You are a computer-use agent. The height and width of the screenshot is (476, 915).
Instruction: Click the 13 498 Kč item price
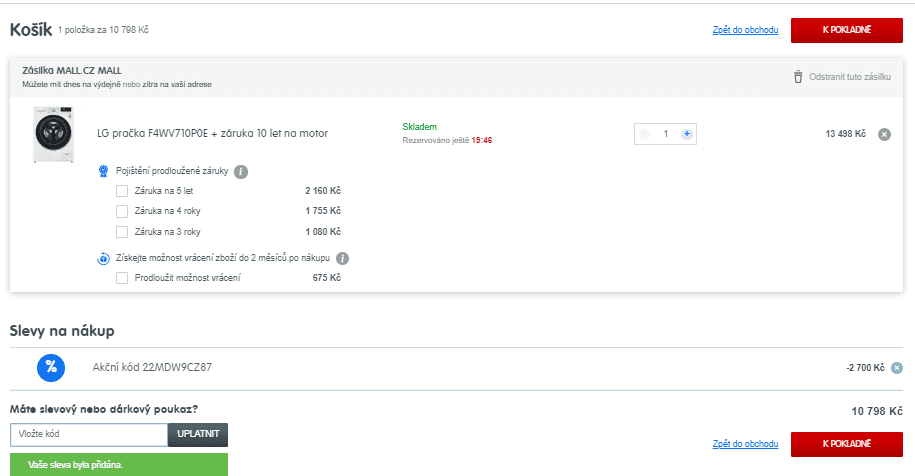[x=845, y=134]
